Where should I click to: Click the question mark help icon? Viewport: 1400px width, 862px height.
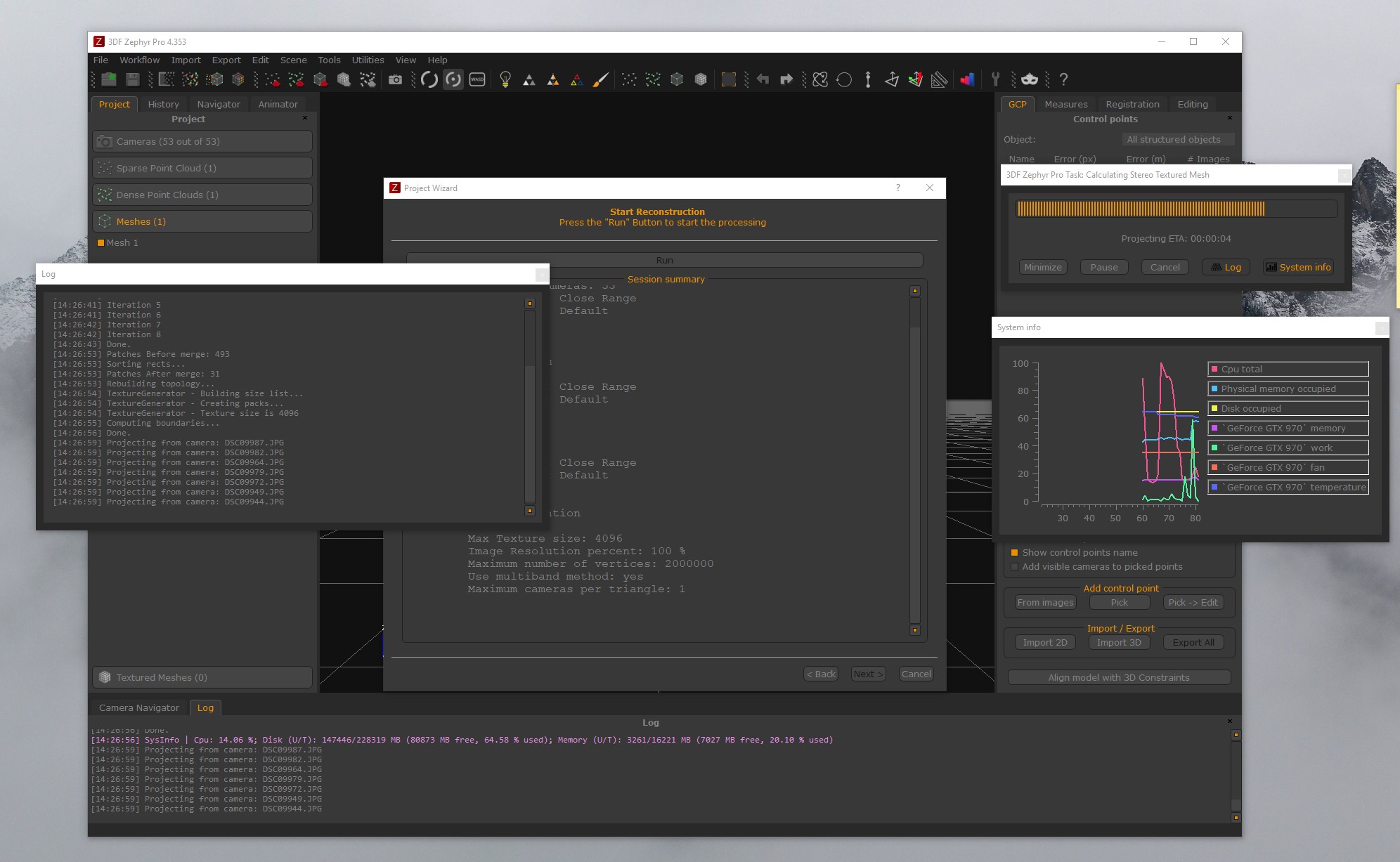1063,79
